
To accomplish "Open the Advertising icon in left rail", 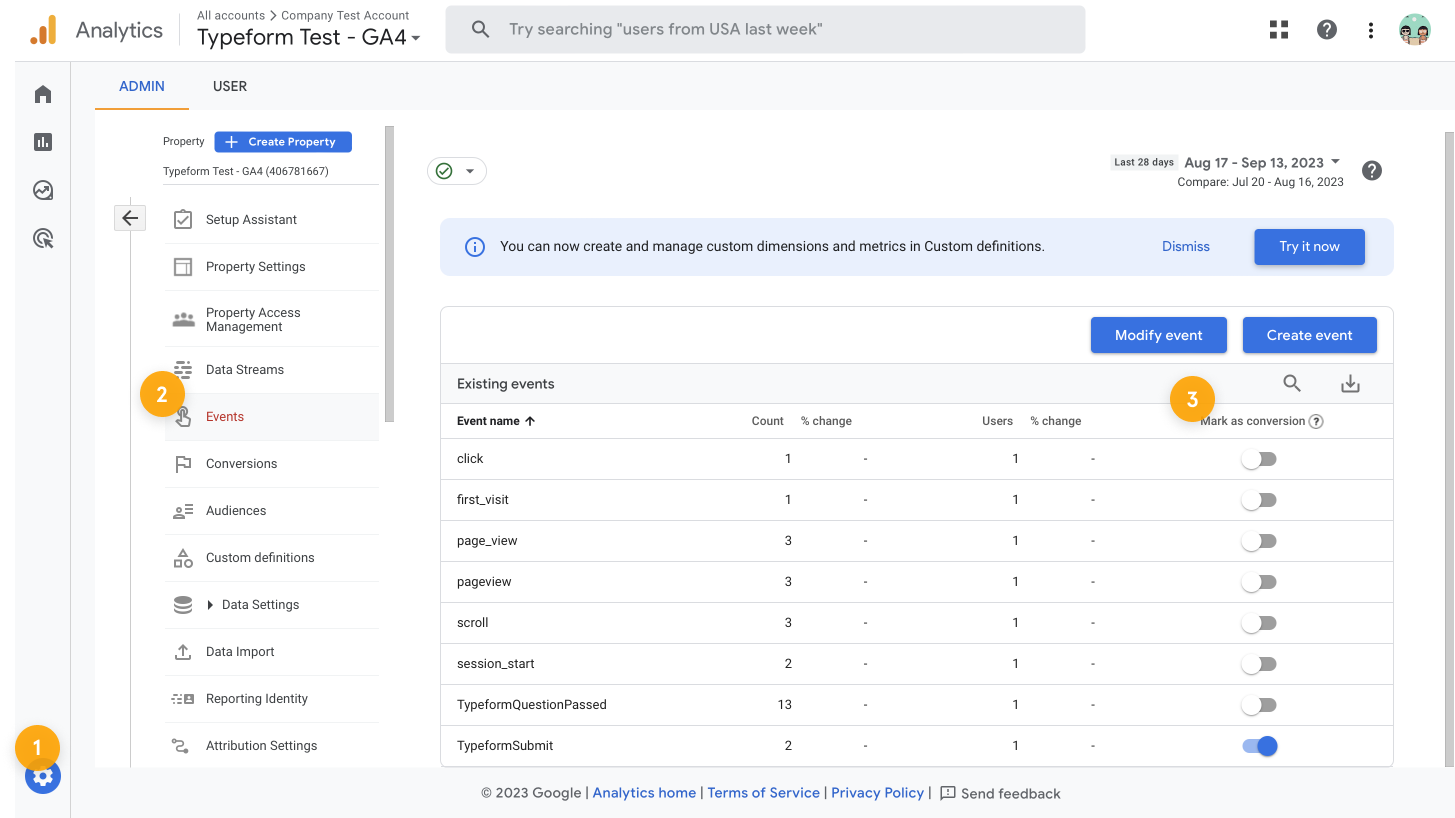I will click(43, 238).
